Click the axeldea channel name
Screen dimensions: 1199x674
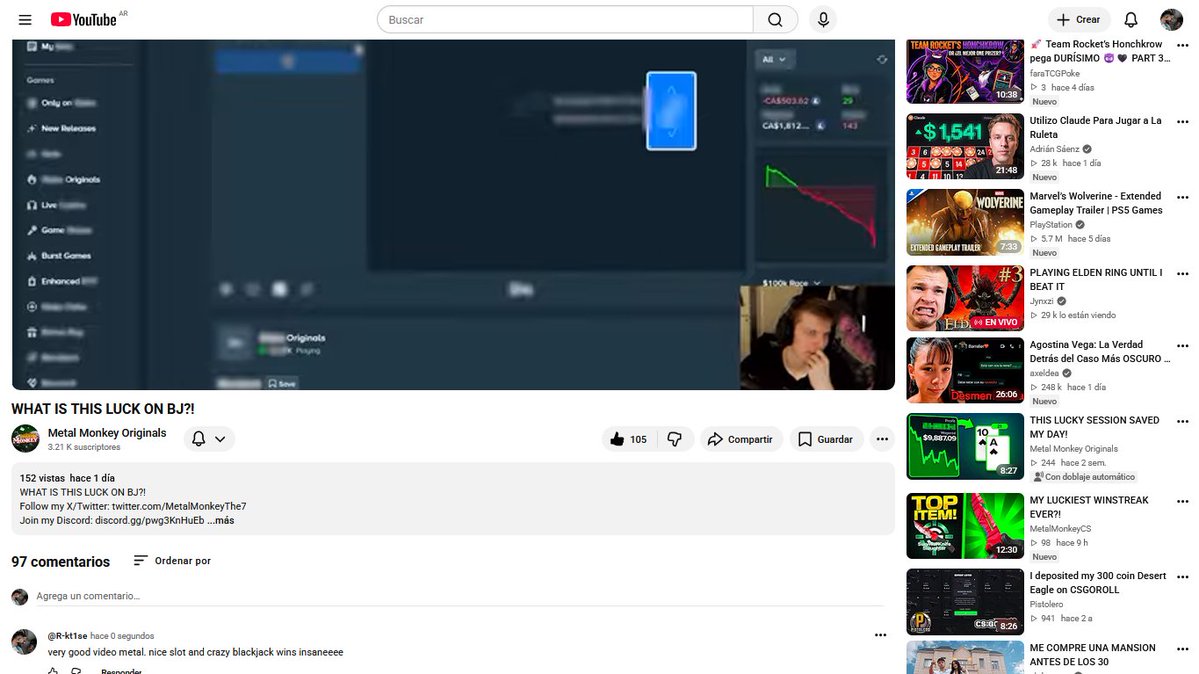(1044, 373)
